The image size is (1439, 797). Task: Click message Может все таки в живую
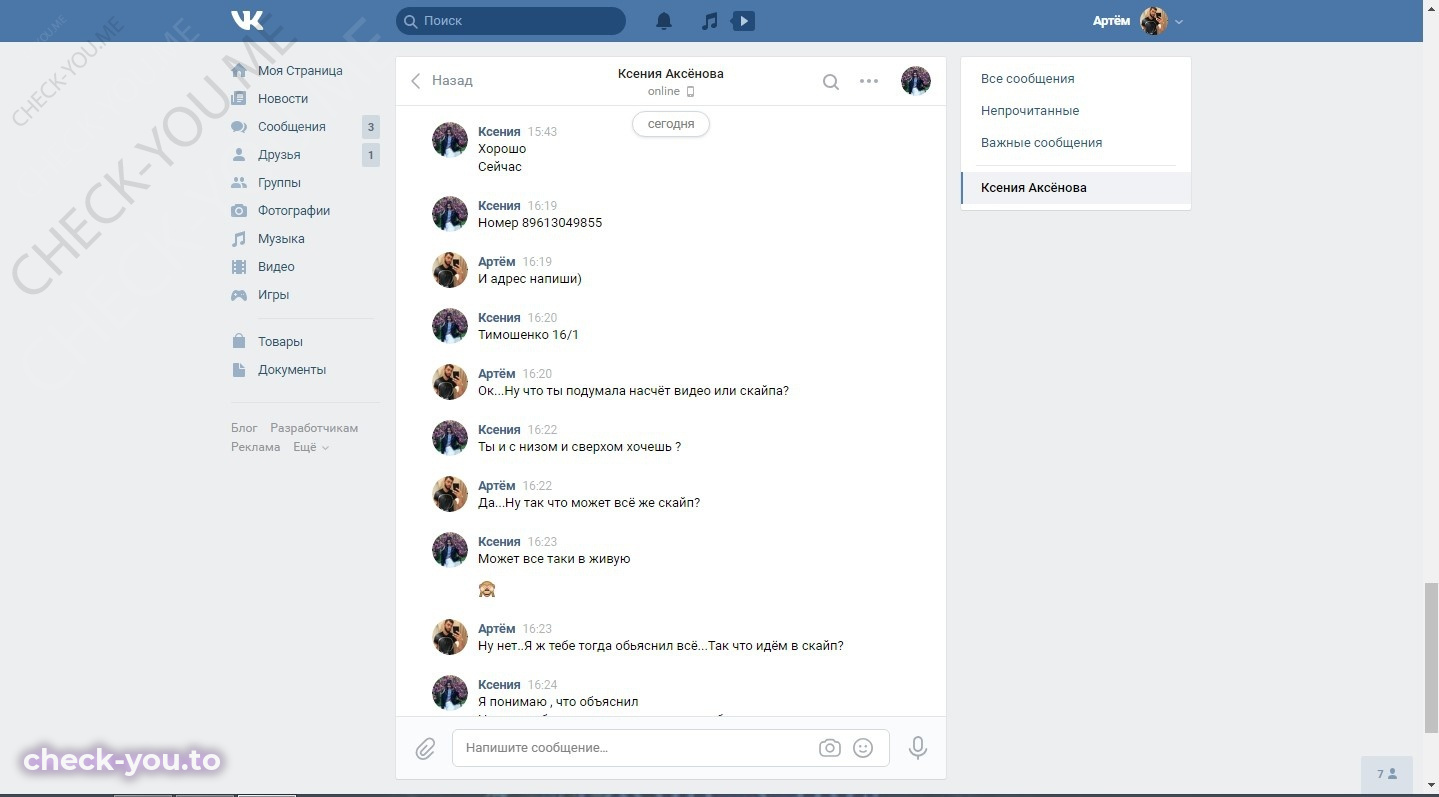click(554, 559)
